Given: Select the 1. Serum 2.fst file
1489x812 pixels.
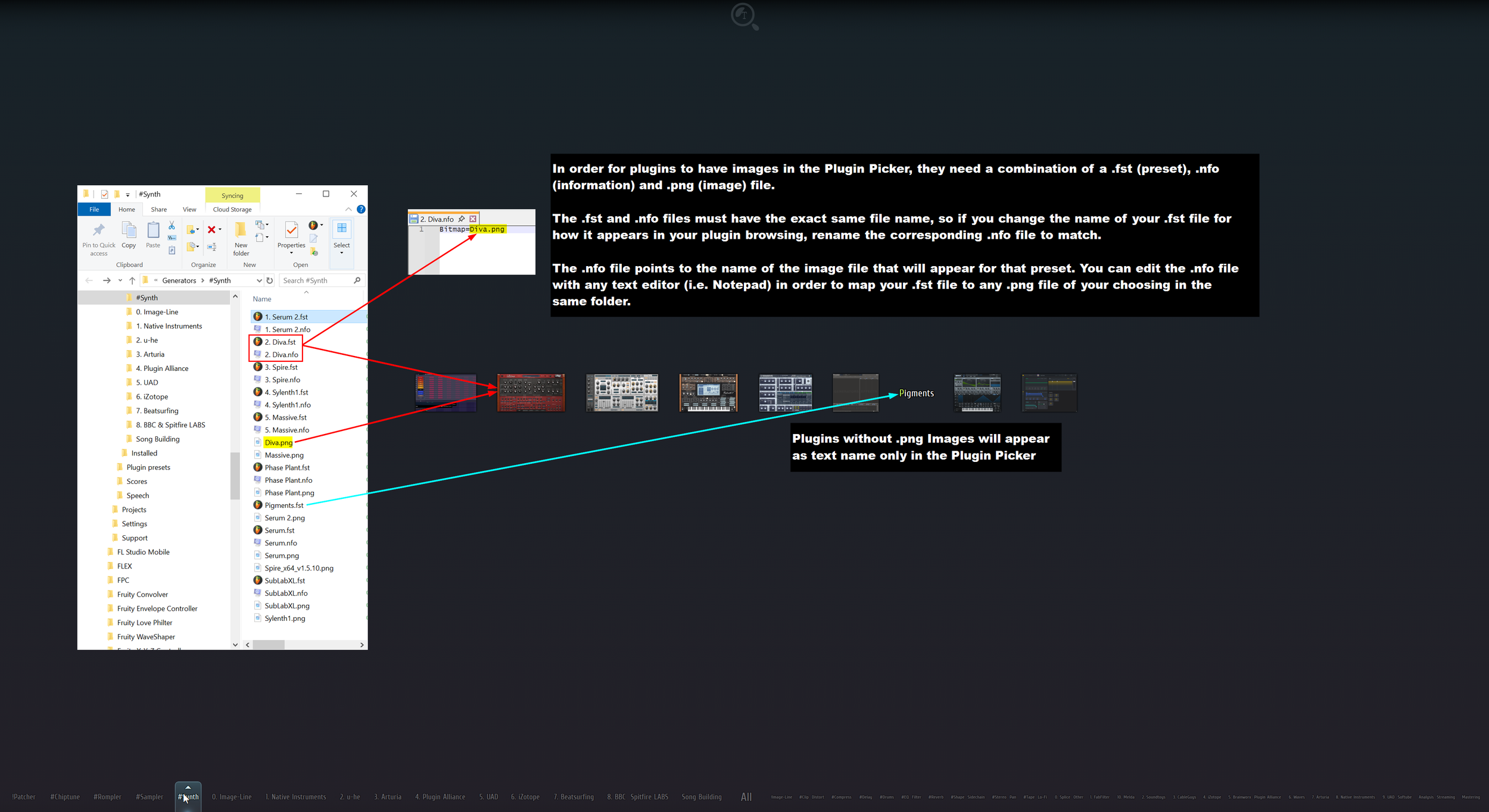Looking at the screenshot, I should tap(309, 317).
